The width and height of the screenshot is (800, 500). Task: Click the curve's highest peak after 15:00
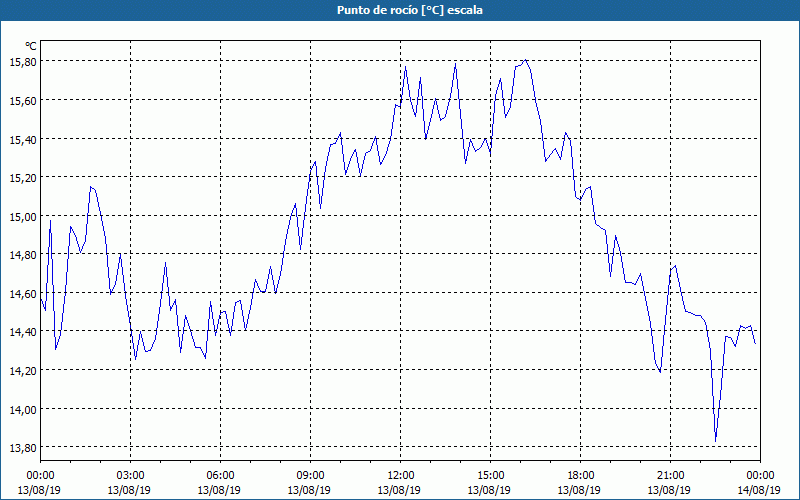(x=526, y=60)
